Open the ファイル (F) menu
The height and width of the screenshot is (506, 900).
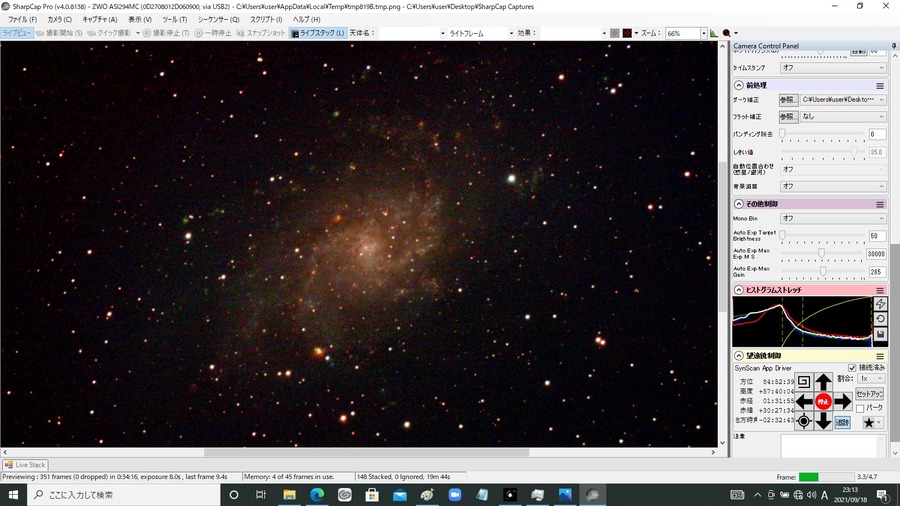pos(22,20)
